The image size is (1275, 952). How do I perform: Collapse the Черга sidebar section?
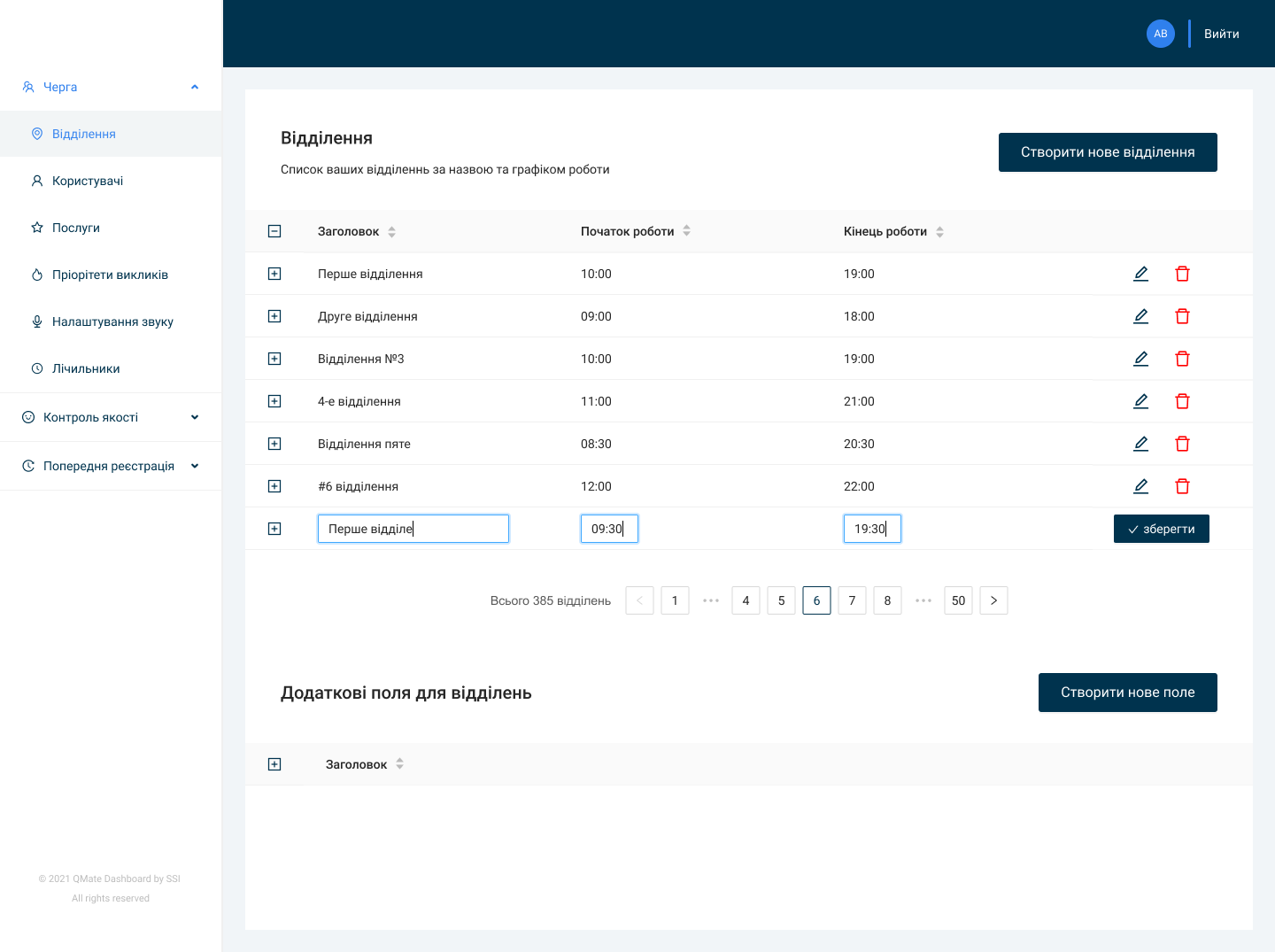click(x=195, y=87)
